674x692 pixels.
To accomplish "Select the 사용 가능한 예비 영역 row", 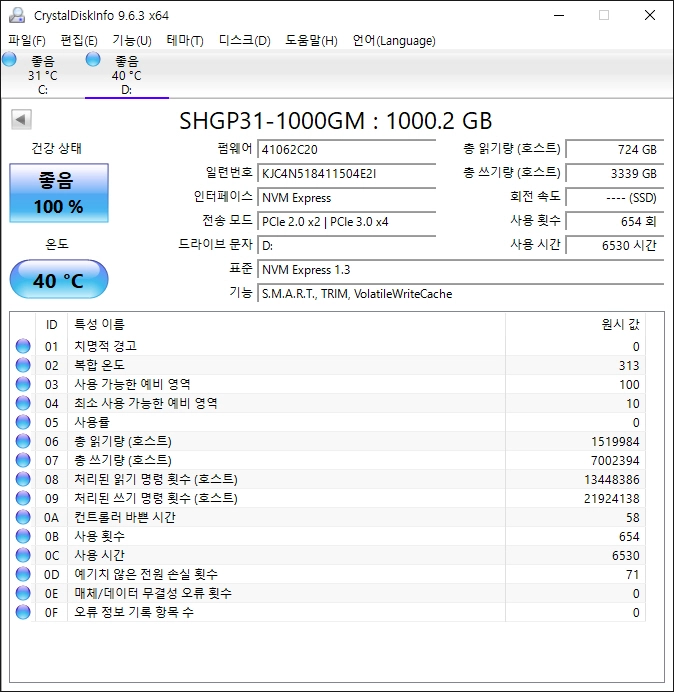I will point(328,384).
